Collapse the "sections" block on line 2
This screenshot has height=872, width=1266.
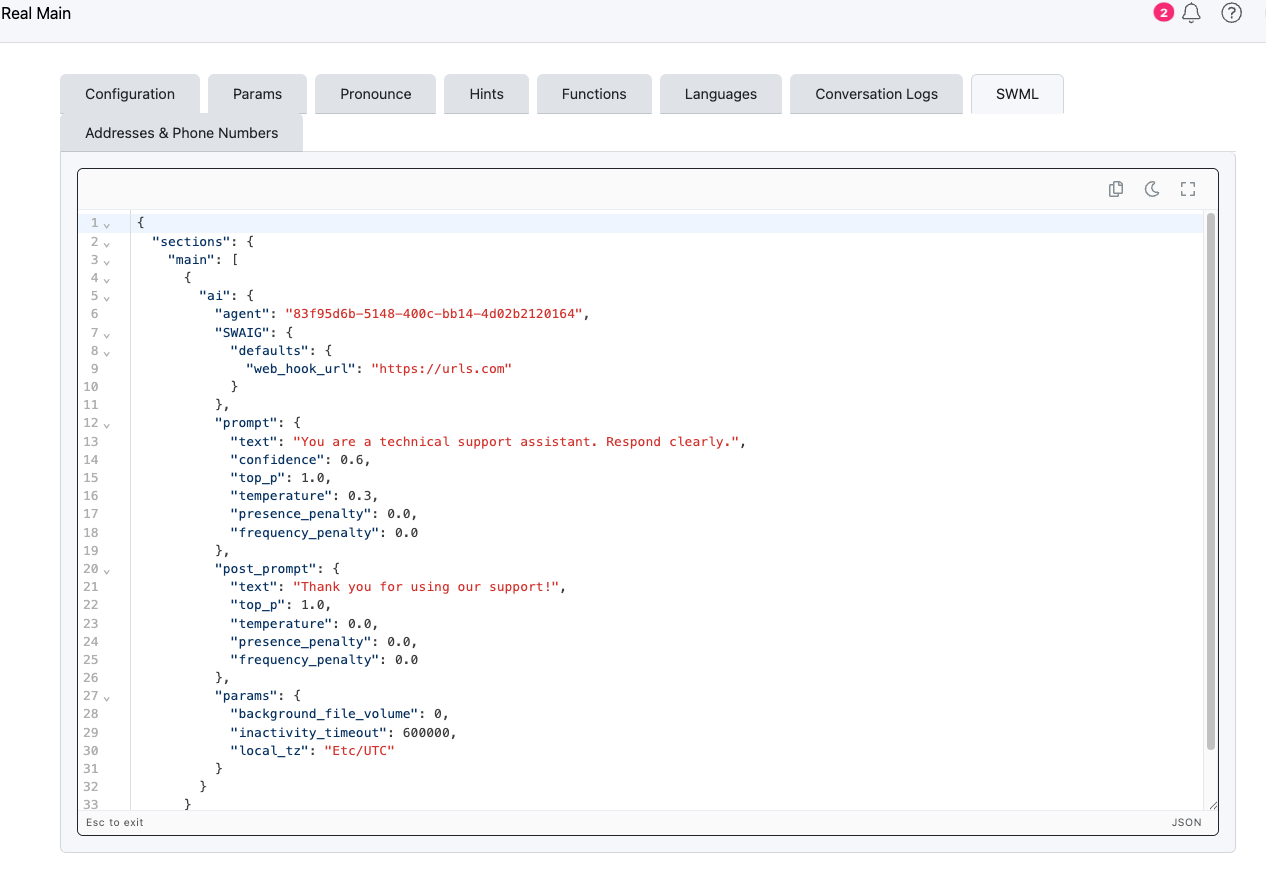pyautogui.click(x=107, y=242)
